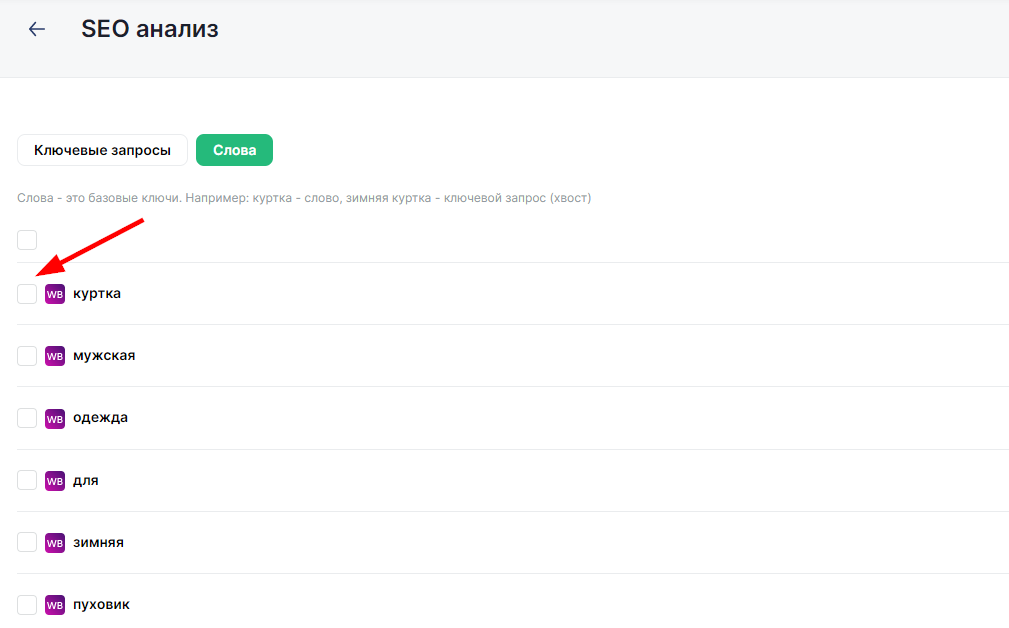
Task: Tick the select-all checkbox above the word list
Action: coord(27,240)
